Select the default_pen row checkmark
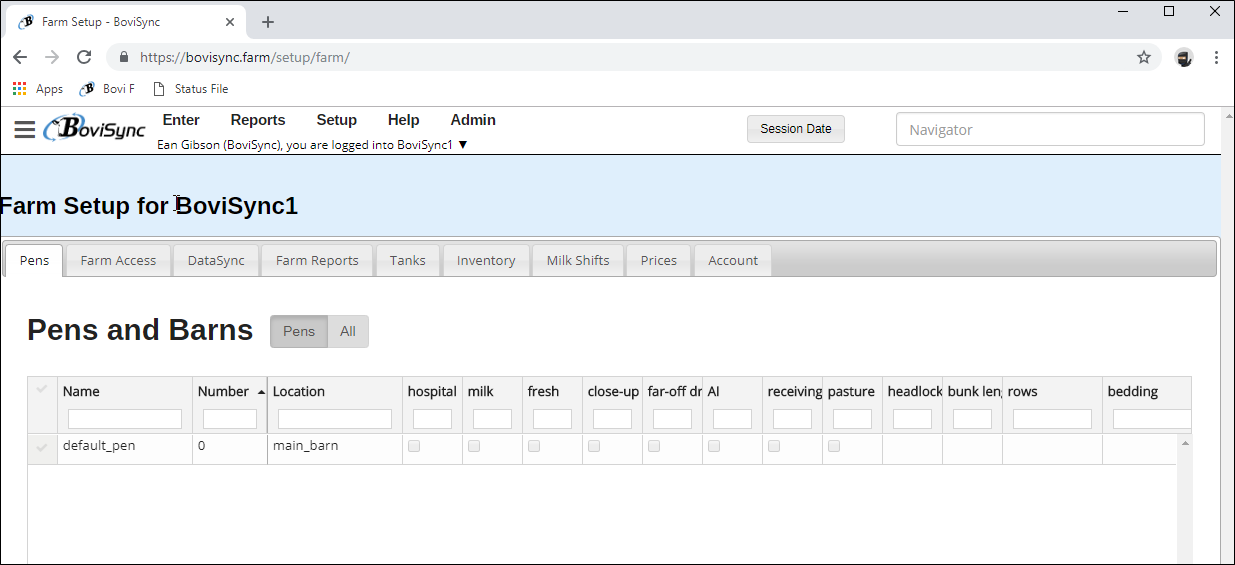Image resolution: width=1235 pixels, height=565 pixels. (x=42, y=448)
